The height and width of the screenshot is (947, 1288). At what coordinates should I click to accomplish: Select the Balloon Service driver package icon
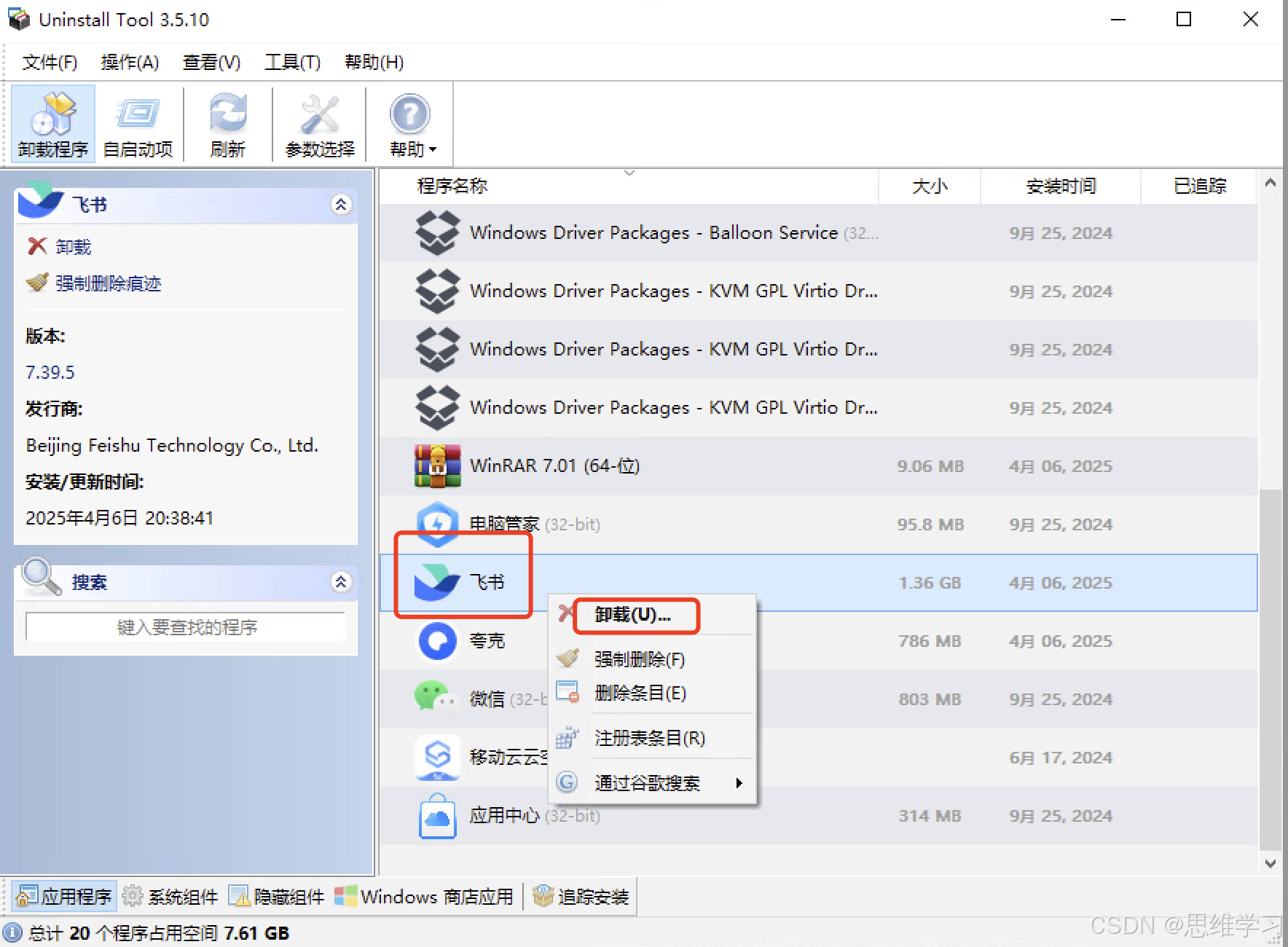(437, 232)
